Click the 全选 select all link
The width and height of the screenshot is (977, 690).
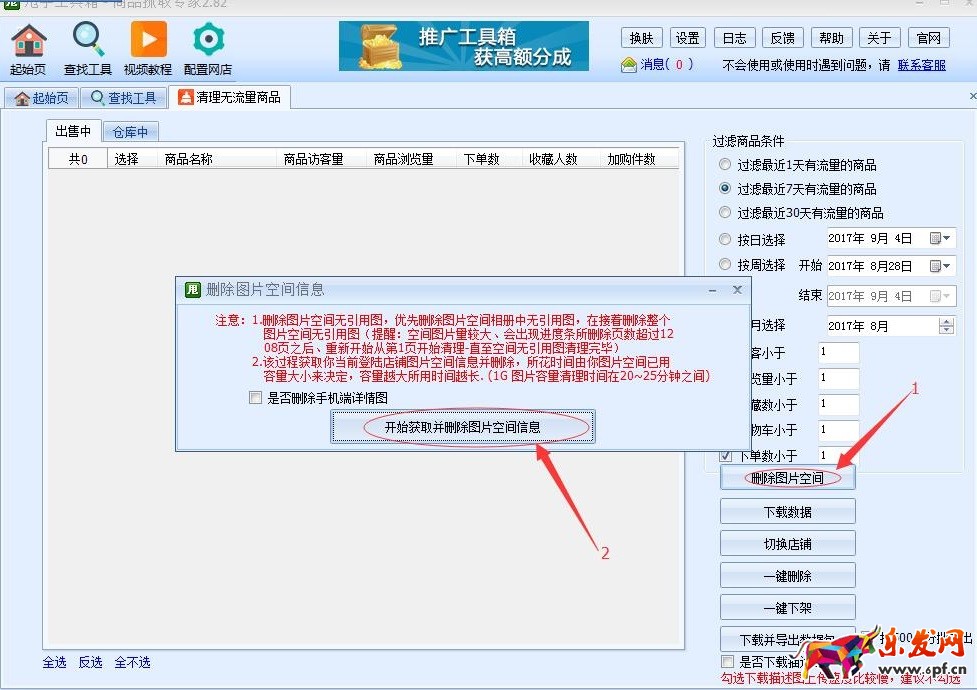(54, 663)
